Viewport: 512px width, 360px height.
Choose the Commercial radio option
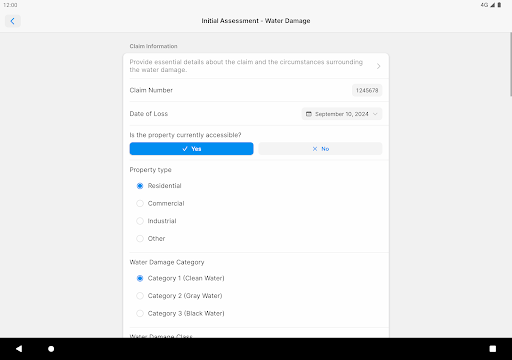(x=140, y=203)
